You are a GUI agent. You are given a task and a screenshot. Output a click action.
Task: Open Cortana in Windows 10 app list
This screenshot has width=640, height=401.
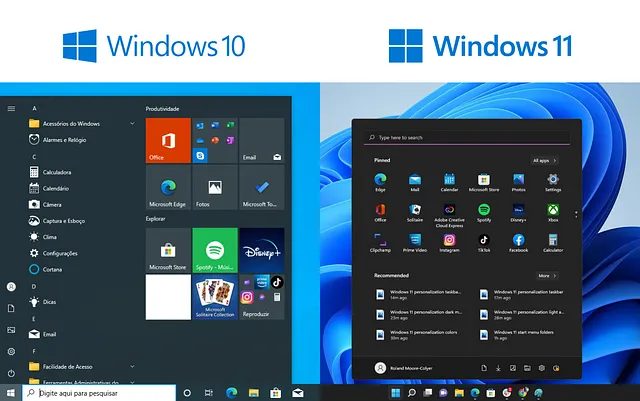pyautogui.click(x=45, y=269)
